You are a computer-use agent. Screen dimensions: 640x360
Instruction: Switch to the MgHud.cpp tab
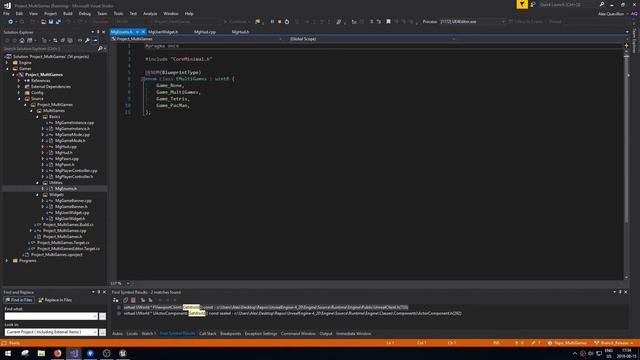point(205,32)
